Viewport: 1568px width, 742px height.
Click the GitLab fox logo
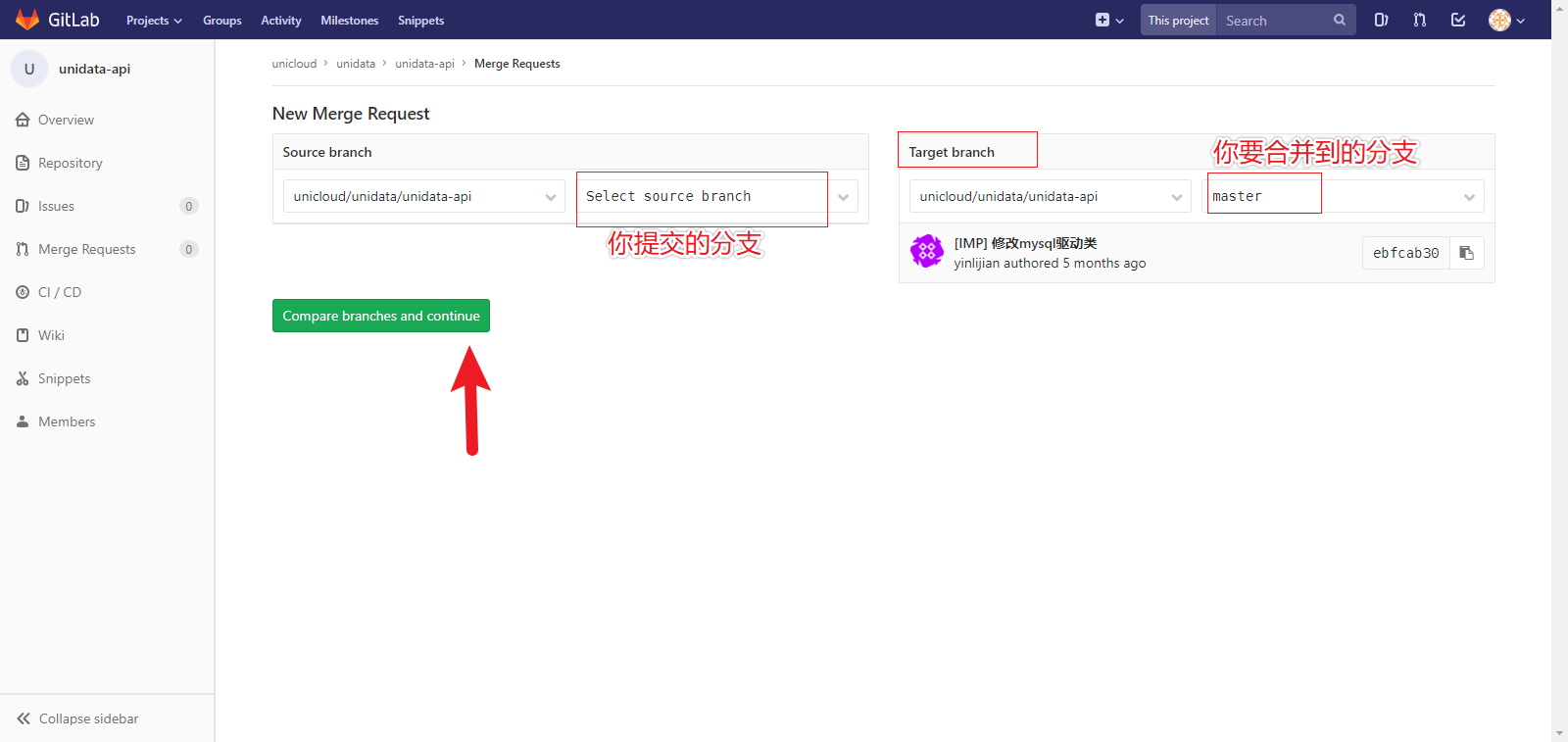click(27, 20)
